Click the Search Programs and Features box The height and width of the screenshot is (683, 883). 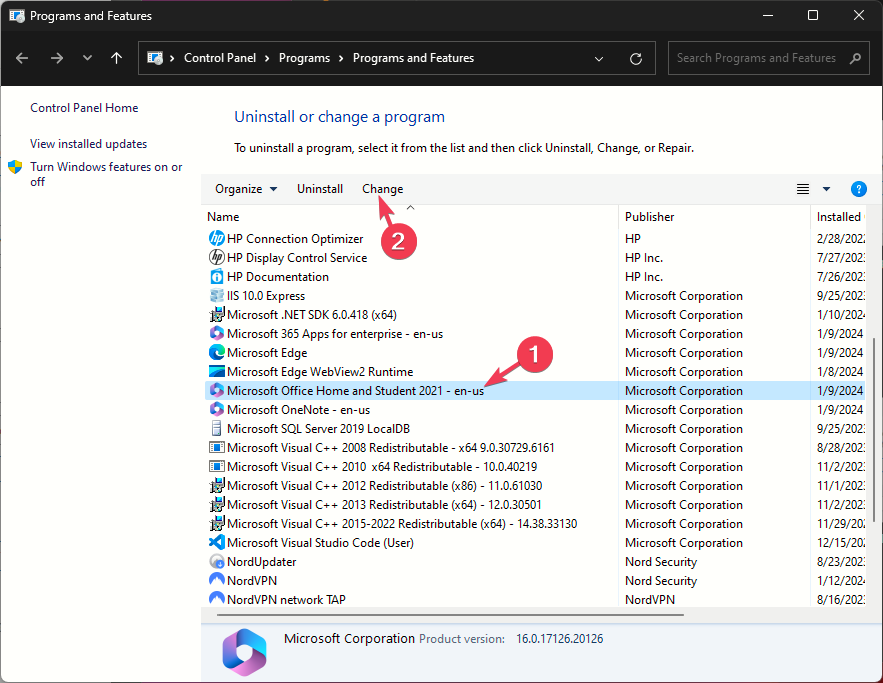756,58
